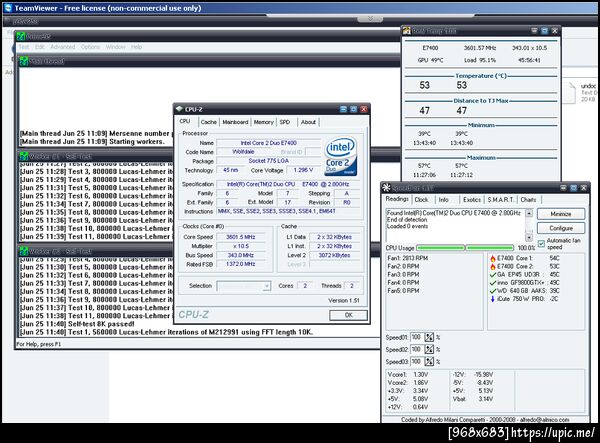This screenshot has width=600, height=443.
Task: Open the Advanced menu in Prime95
Action: tap(63, 47)
